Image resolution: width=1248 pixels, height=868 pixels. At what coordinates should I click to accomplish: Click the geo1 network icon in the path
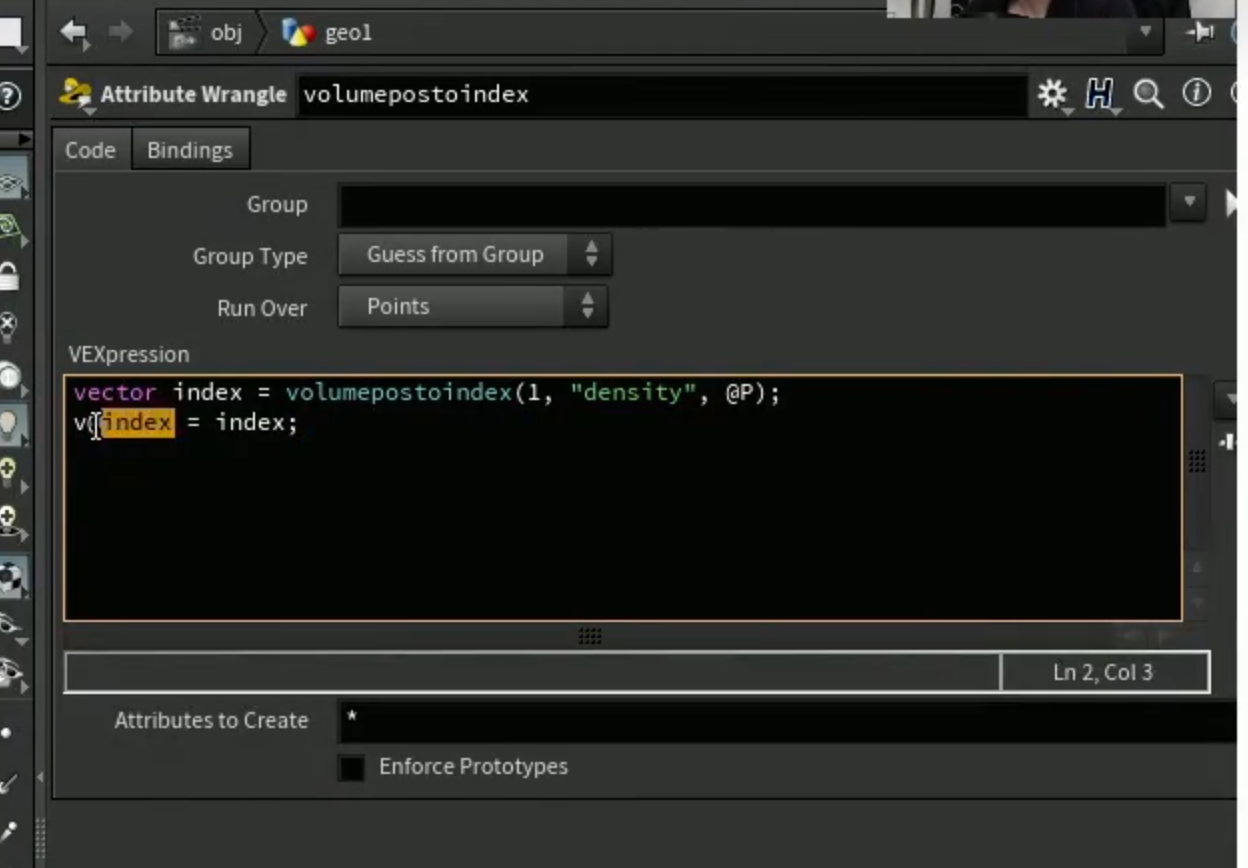(298, 33)
